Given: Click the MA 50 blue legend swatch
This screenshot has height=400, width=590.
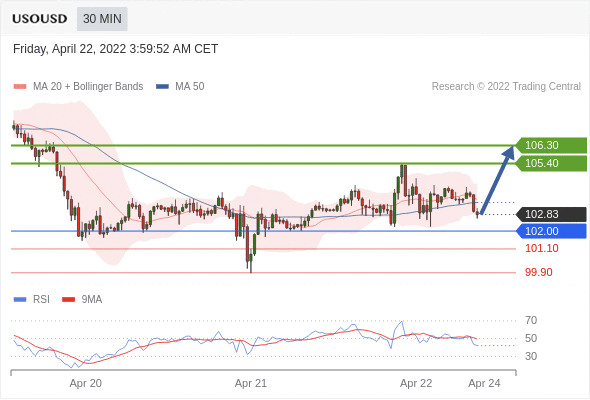Looking at the screenshot, I should [x=162, y=87].
